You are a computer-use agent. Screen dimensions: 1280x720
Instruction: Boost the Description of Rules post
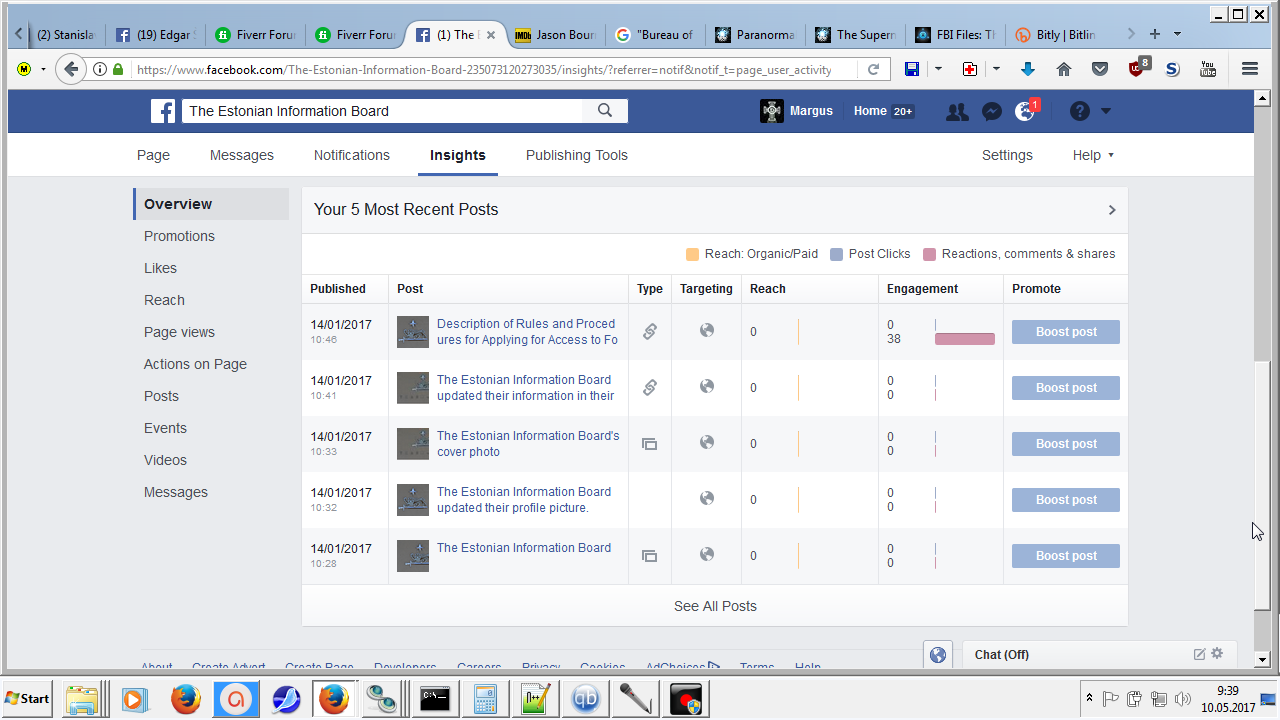click(x=1065, y=332)
